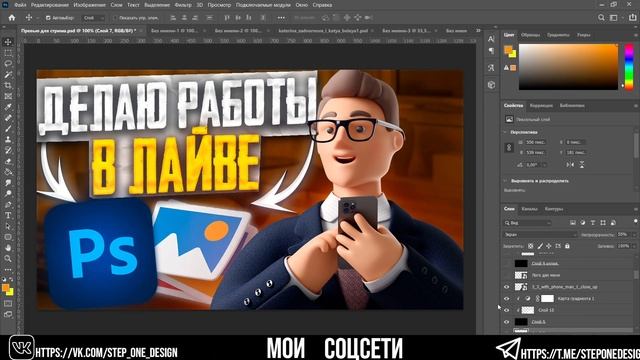This screenshot has width=640, height=360.
Task: Hide the Слой 5 layer
Action: click(507, 322)
